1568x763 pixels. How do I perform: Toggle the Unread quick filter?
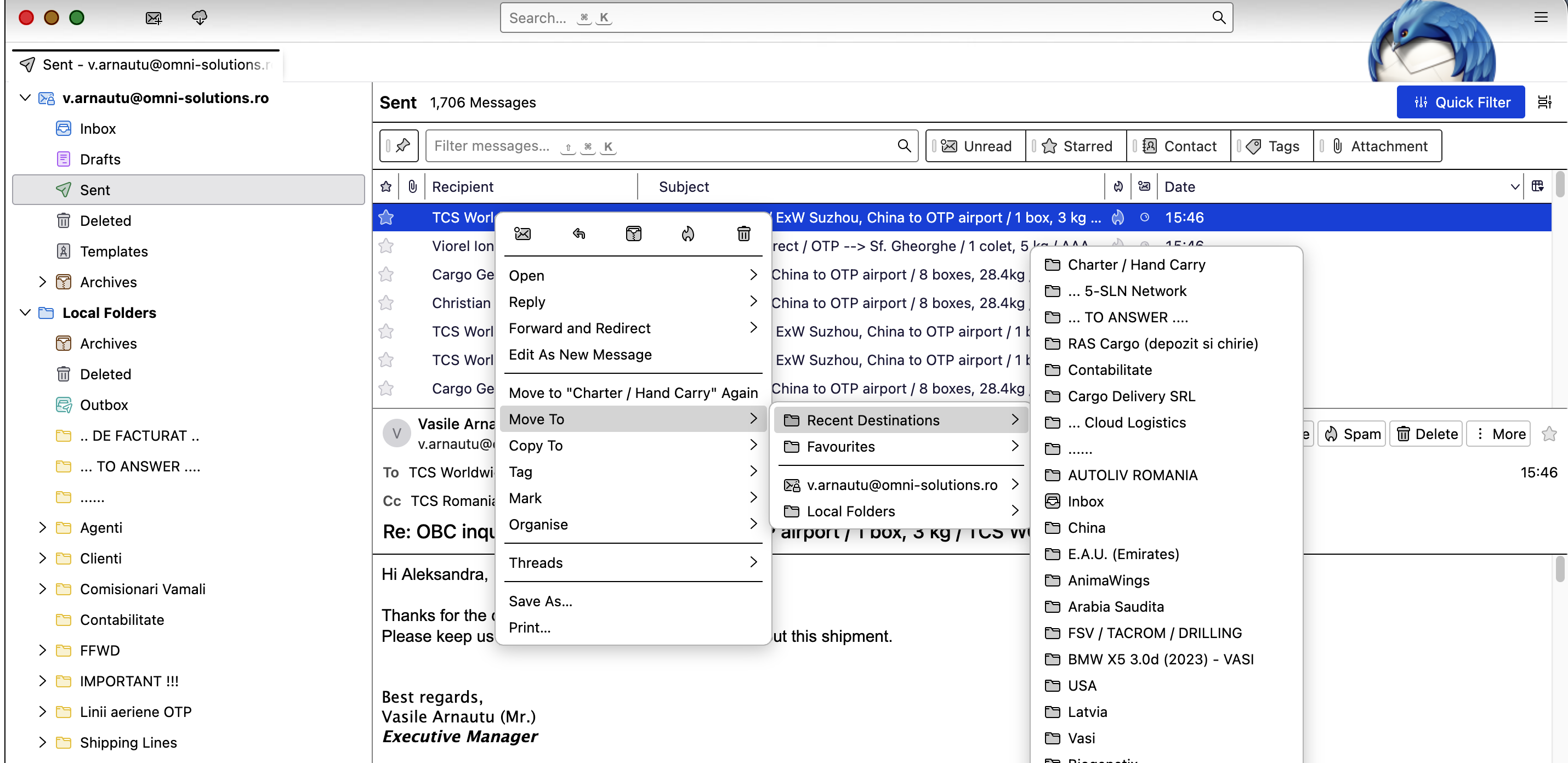point(976,146)
